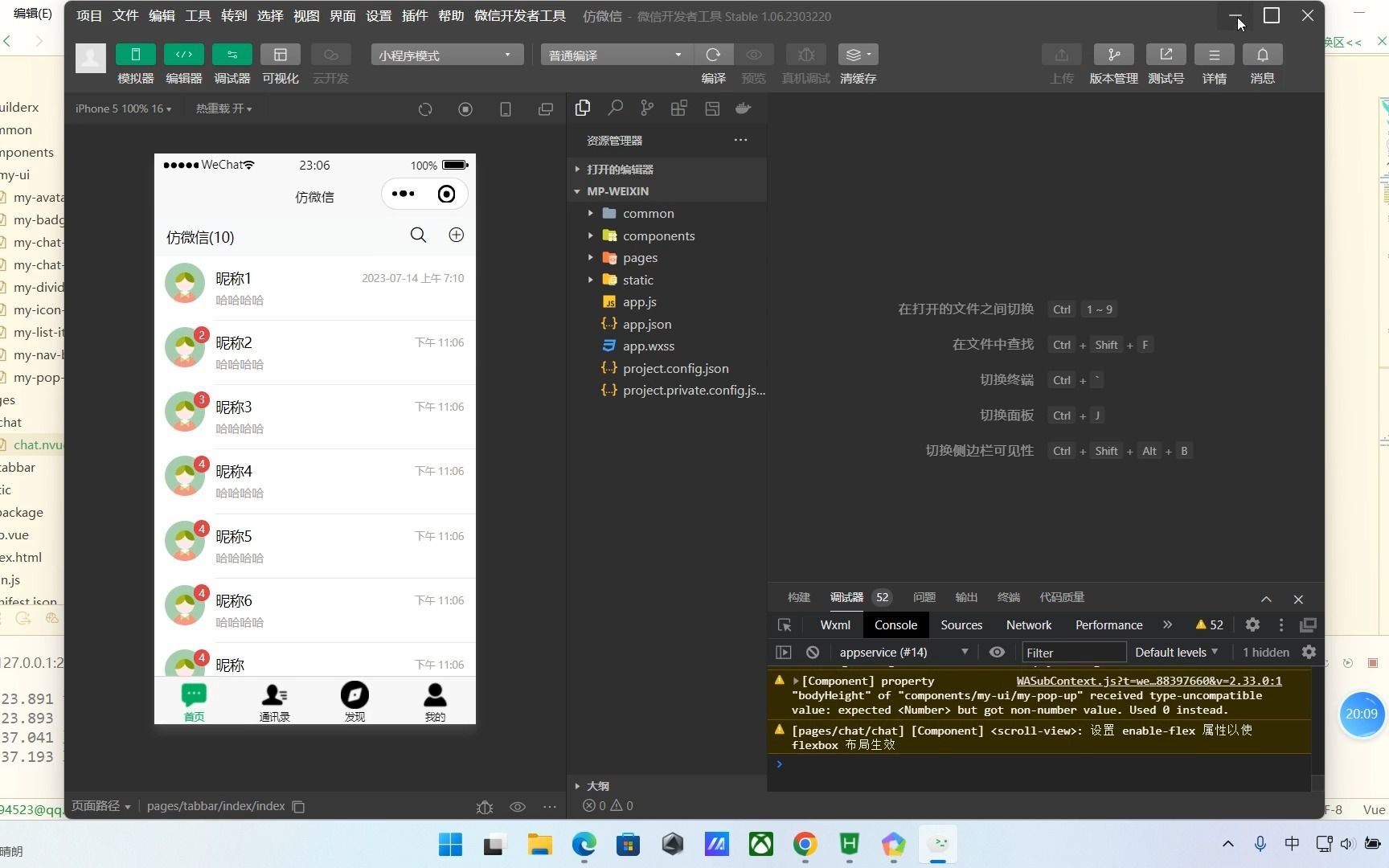
Task: Toggle the console live expression eye
Action: (997, 653)
